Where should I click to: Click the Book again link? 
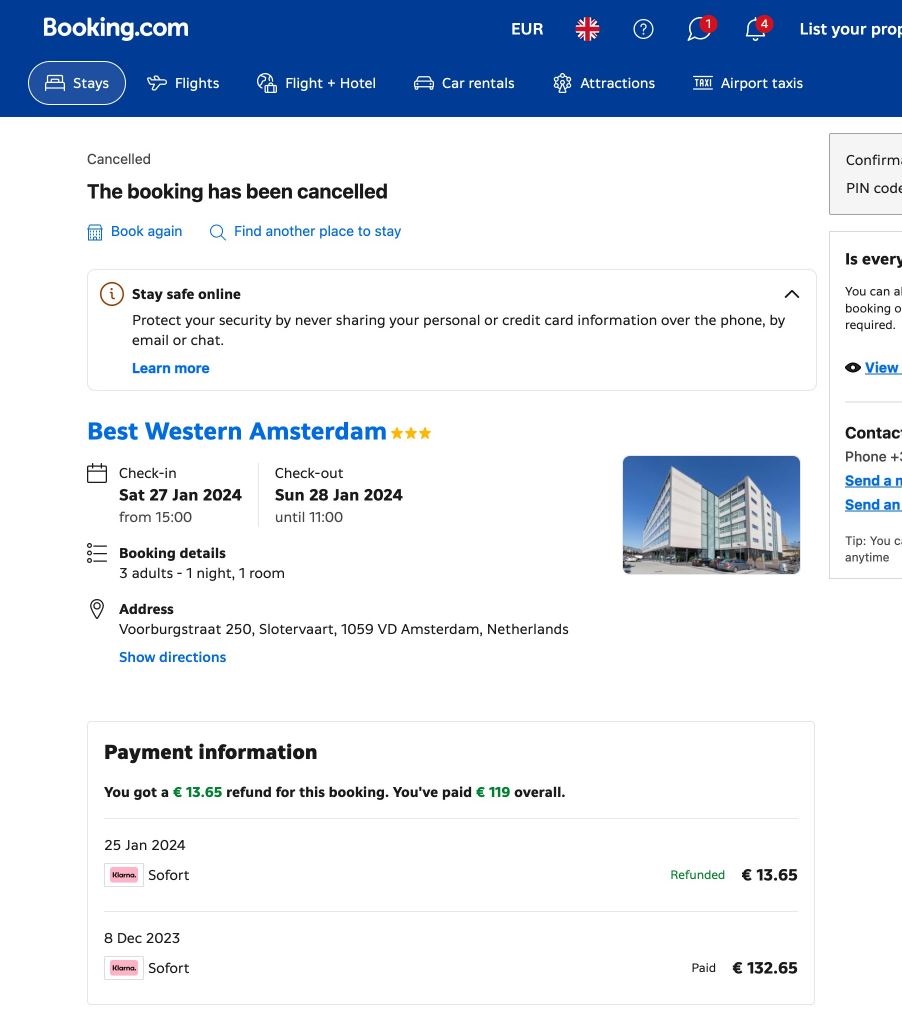click(147, 232)
